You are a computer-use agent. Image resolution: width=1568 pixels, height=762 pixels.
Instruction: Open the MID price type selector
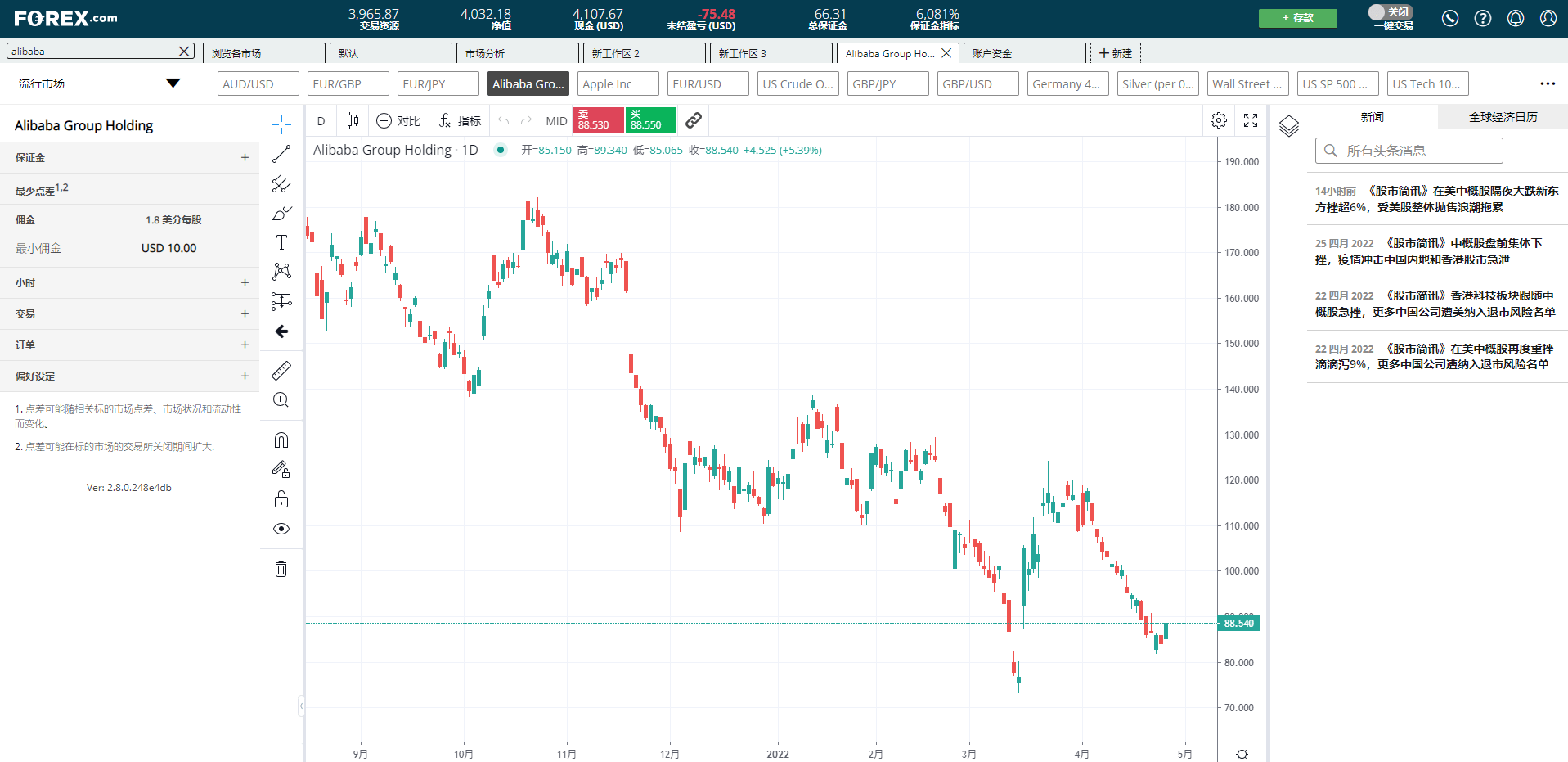556,121
